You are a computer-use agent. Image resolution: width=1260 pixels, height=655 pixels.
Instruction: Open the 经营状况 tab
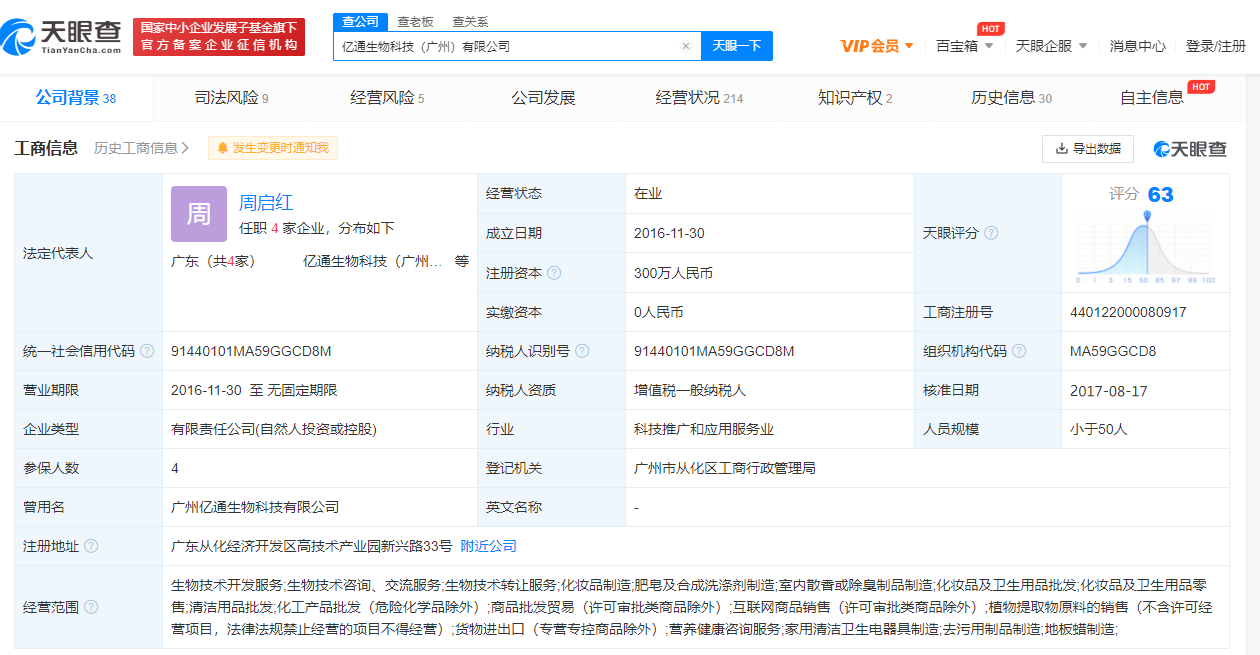[699, 98]
